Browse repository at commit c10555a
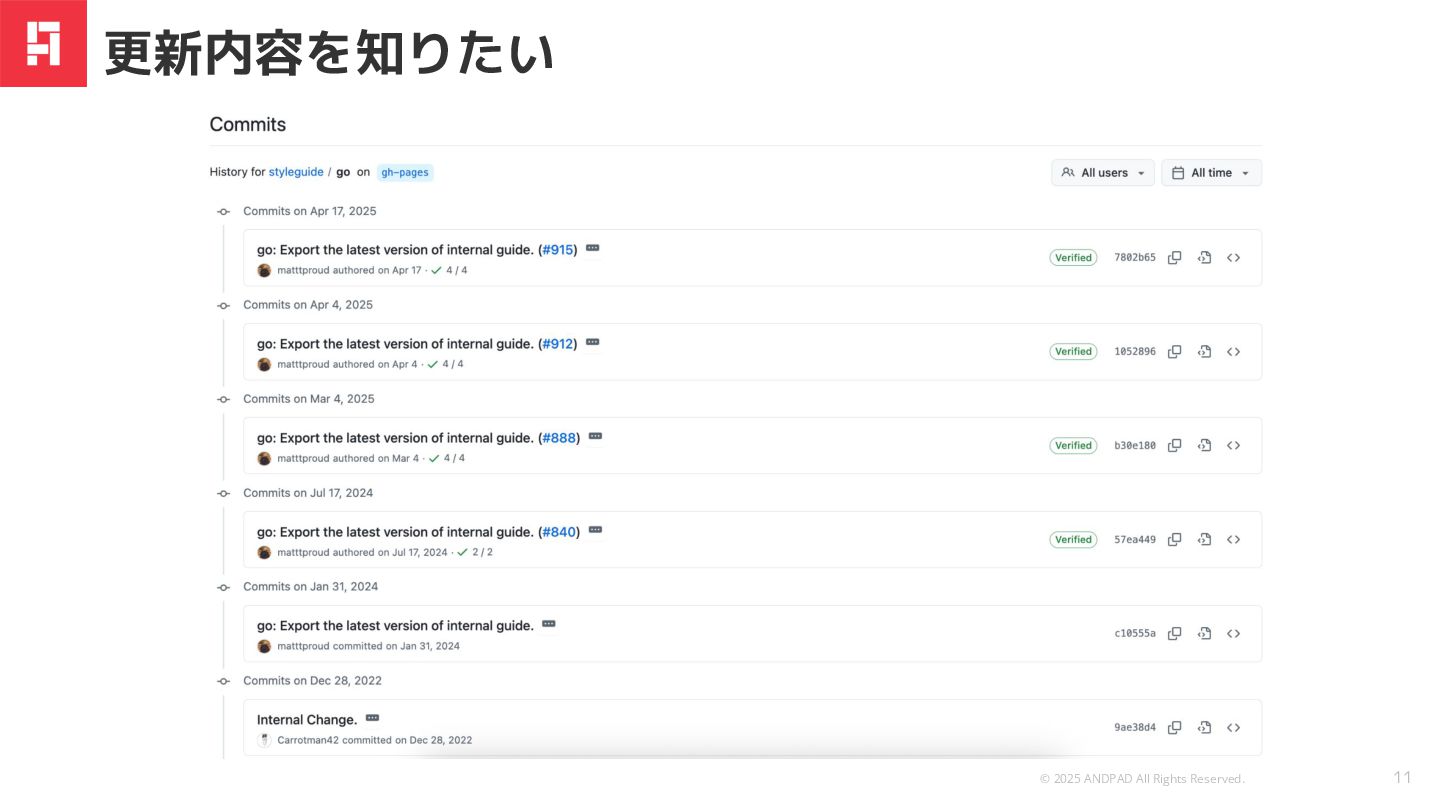Viewport: 1440px width, 810px height. pos(1233,634)
